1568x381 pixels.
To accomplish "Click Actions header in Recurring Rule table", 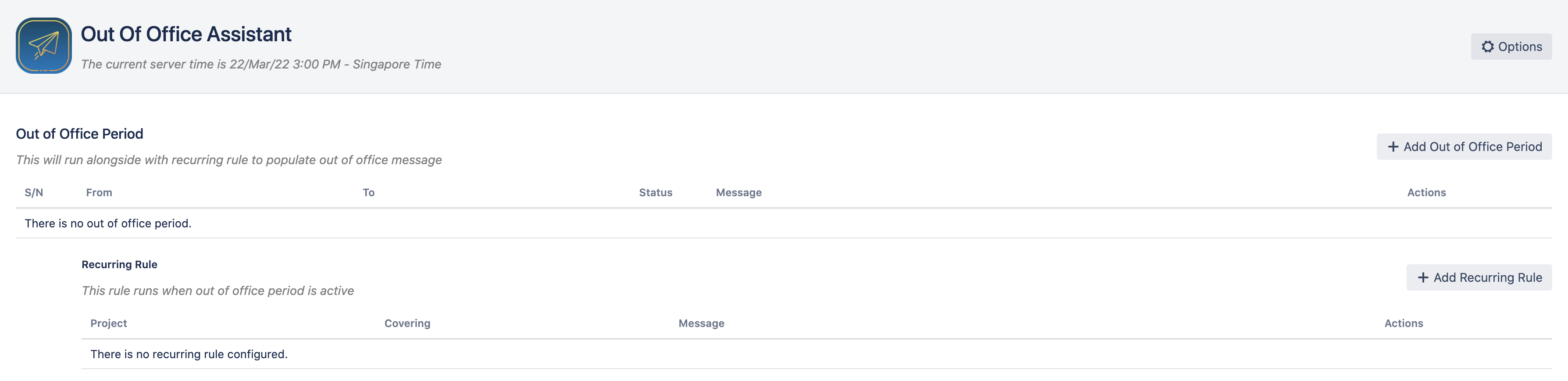I will [x=1403, y=323].
